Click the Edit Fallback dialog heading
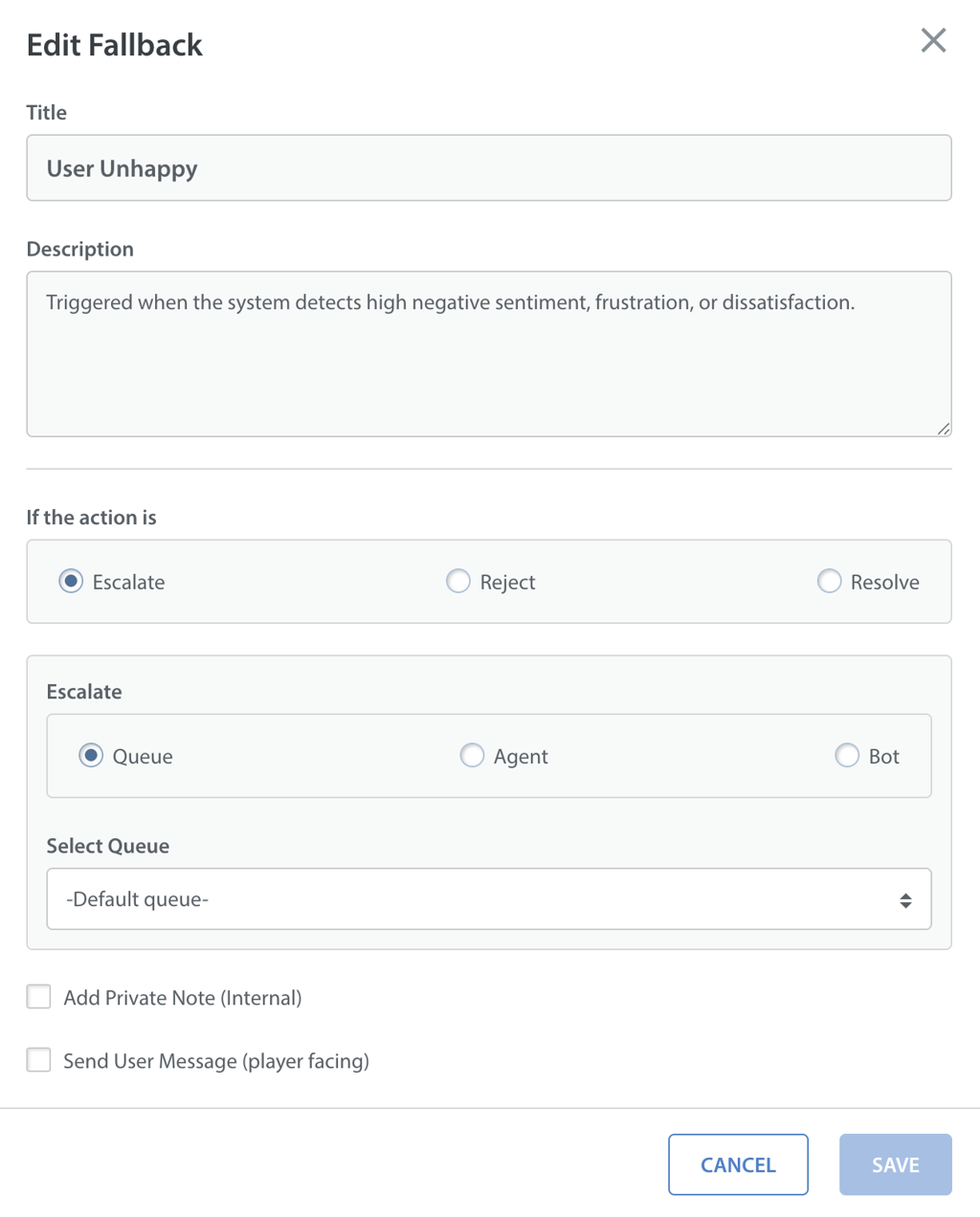Screen dimensions: 980x1217 pos(115,45)
